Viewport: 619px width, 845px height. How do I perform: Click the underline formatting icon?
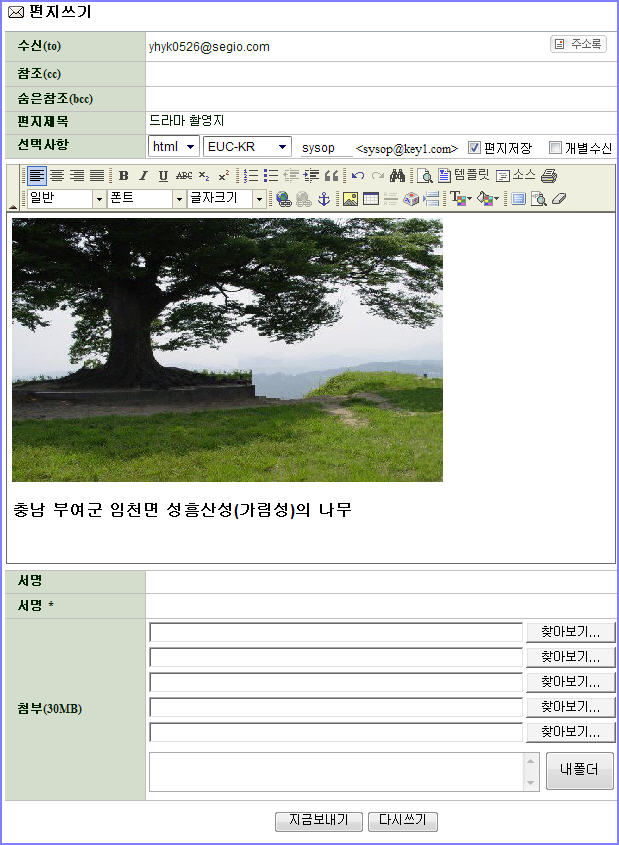[x=163, y=176]
